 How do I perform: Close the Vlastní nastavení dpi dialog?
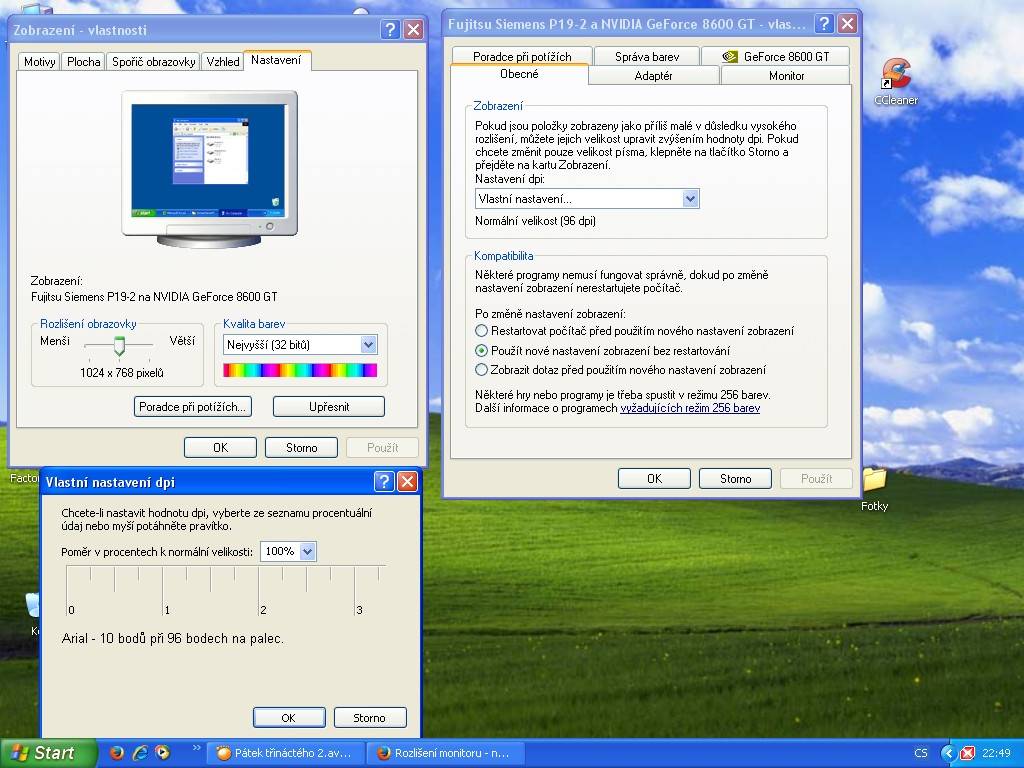point(407,482)
